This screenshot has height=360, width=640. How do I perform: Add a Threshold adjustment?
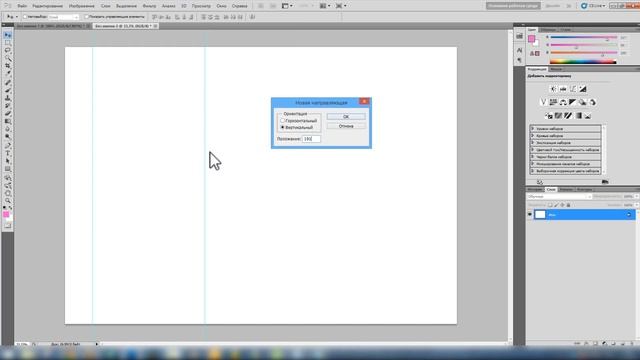[568, 116]
